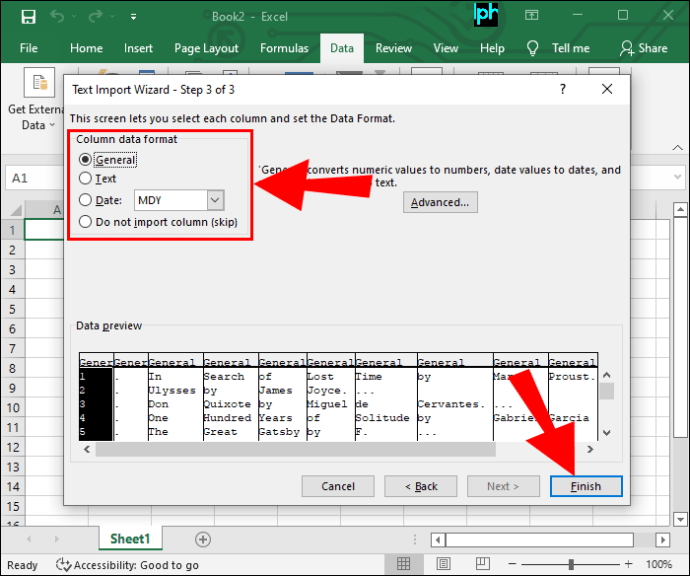Select the General radio button
Screen dimensions: 690x576
coord(85,159)
